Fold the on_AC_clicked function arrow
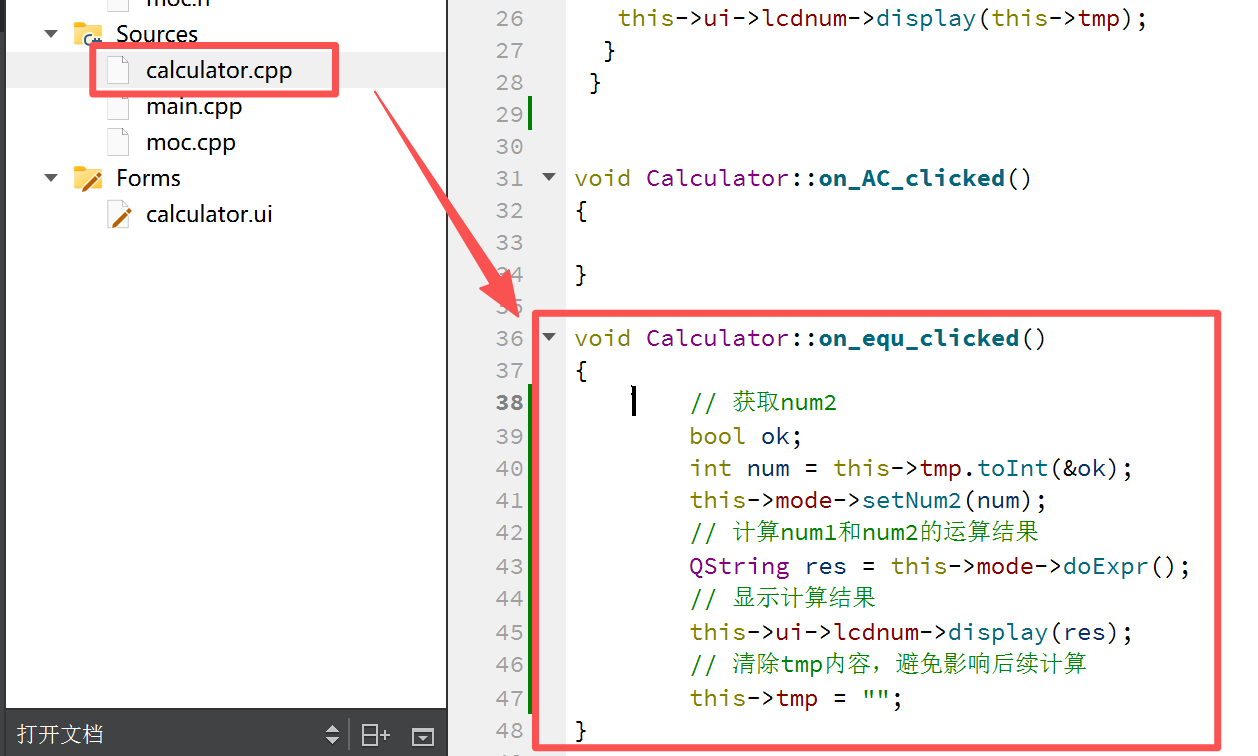The width and height of the screenshot is (1258, 756). (x=548, y=177)
